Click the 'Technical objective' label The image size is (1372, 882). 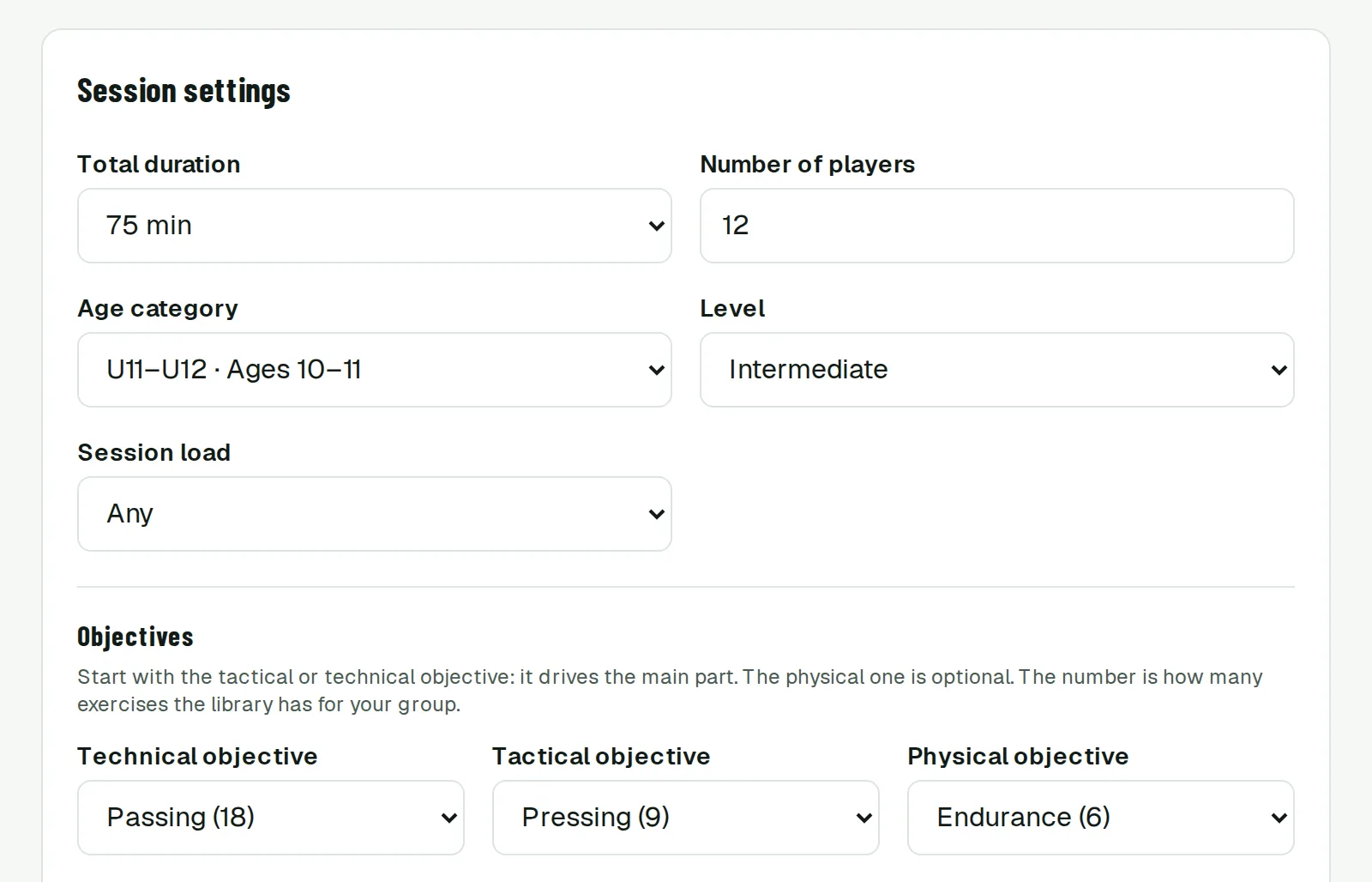[197, 756]
